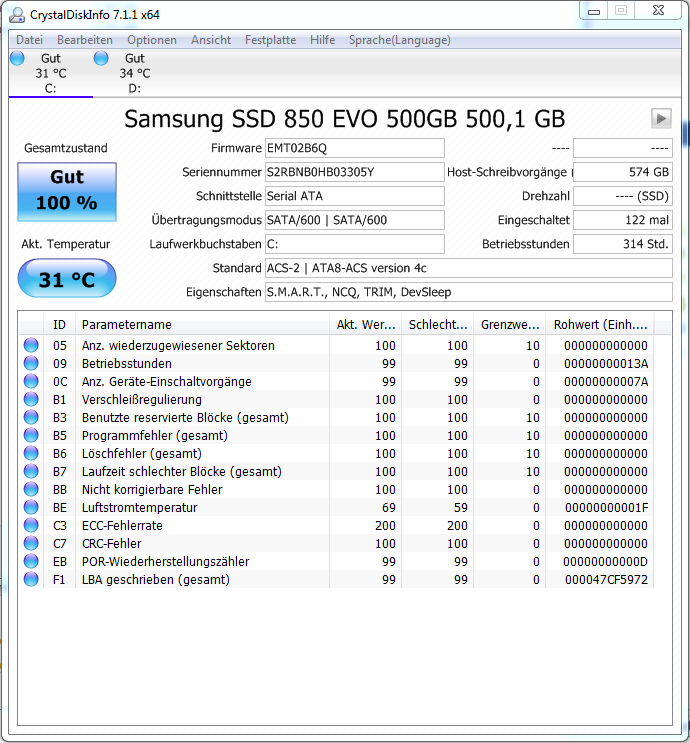Open the Hilfe menu
This screenshot has height=743, width=690.
pyautogui.click(x=322, y=40)
